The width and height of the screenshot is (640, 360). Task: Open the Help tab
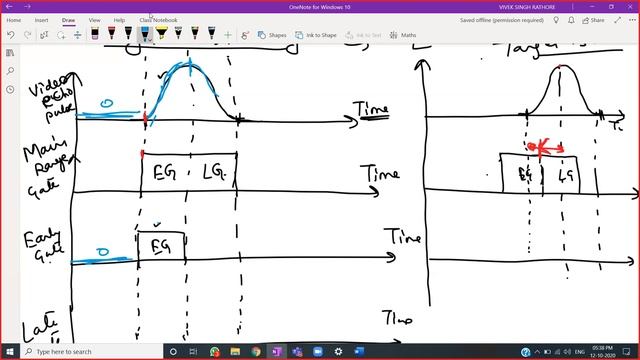click(119, 20)
